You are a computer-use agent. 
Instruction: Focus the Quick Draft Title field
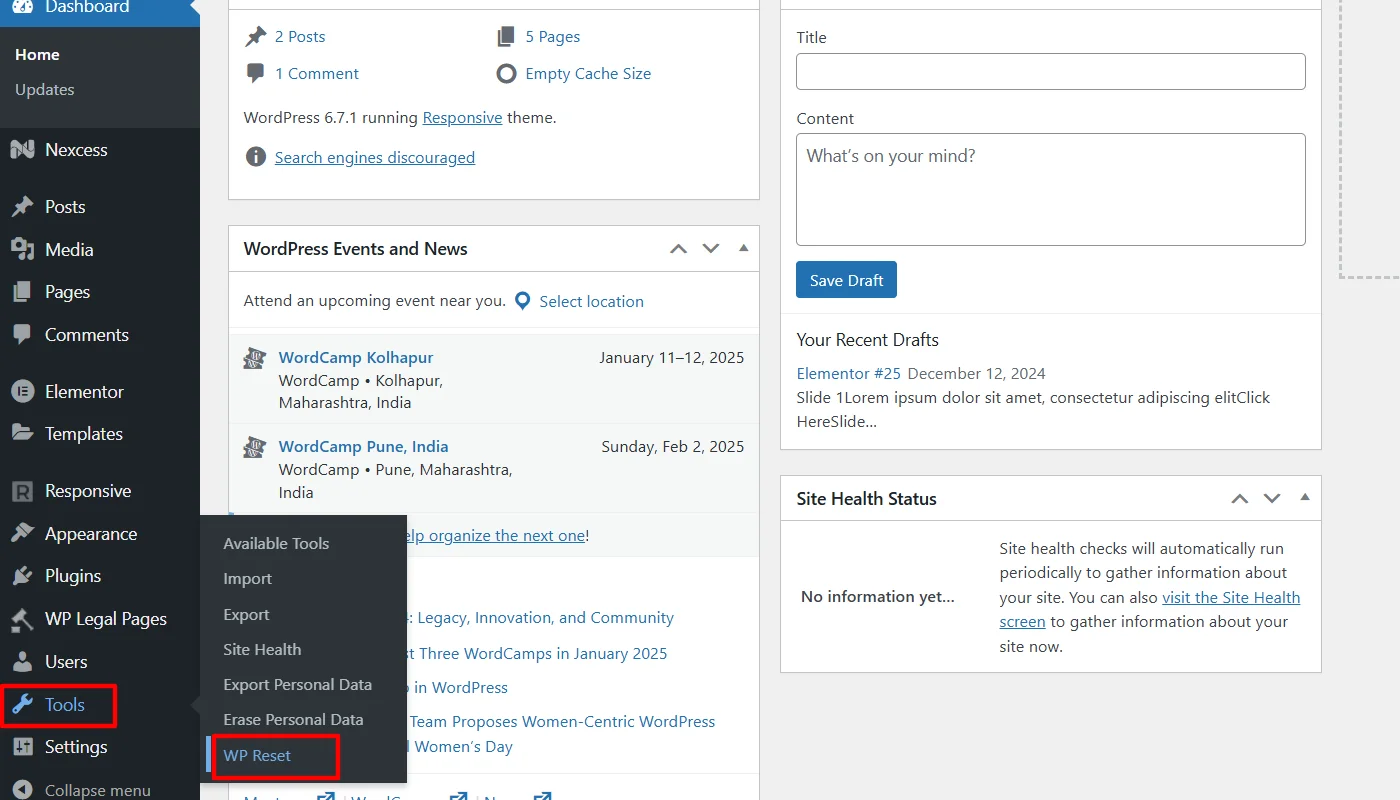pyautogui.click(x=1051, y=72)
